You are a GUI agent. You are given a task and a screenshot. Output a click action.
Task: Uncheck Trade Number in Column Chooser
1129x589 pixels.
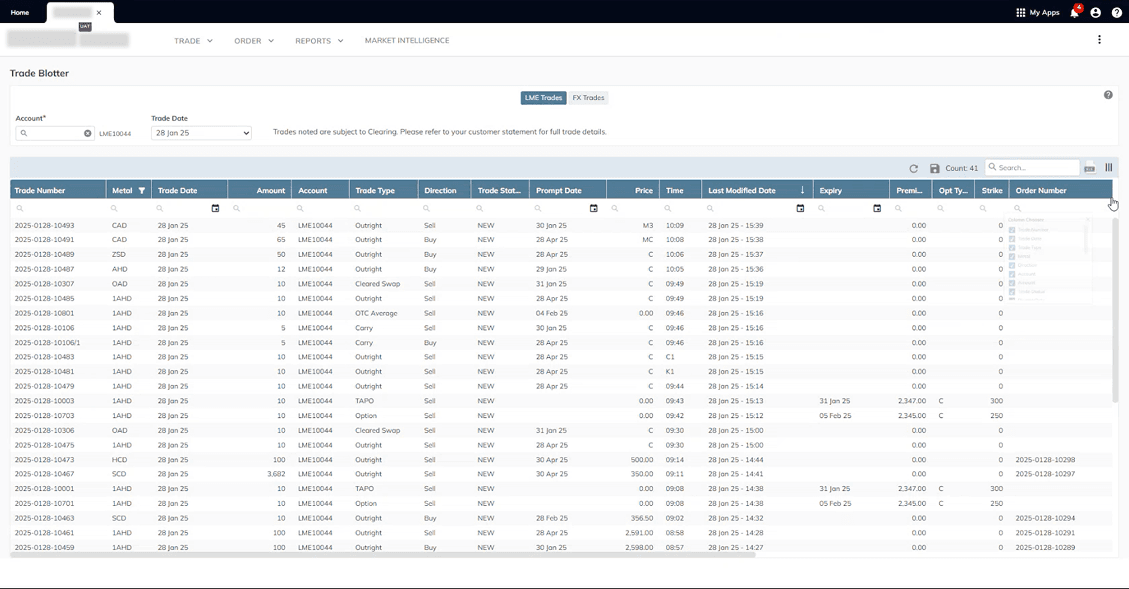(x=1012, y=230)
